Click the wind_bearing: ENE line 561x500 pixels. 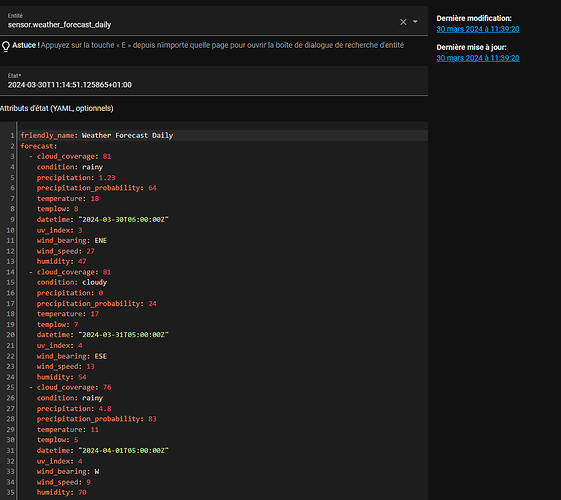coord(72,241)
